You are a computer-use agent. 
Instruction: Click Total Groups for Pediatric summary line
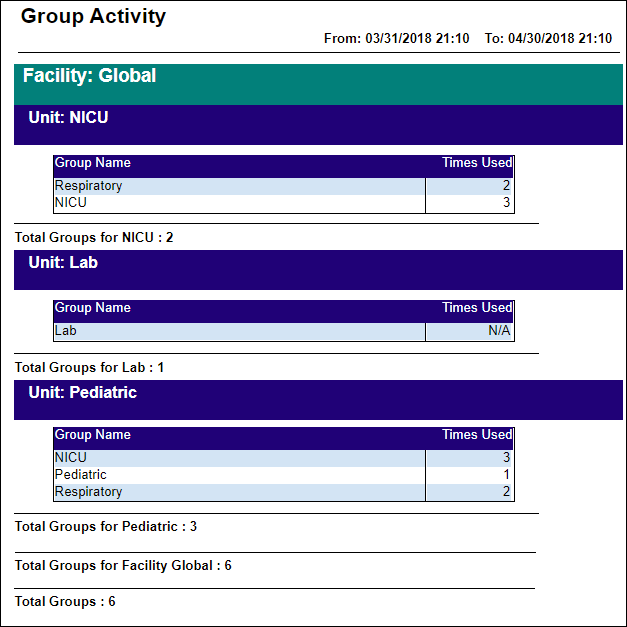click(x=106, y=527)
